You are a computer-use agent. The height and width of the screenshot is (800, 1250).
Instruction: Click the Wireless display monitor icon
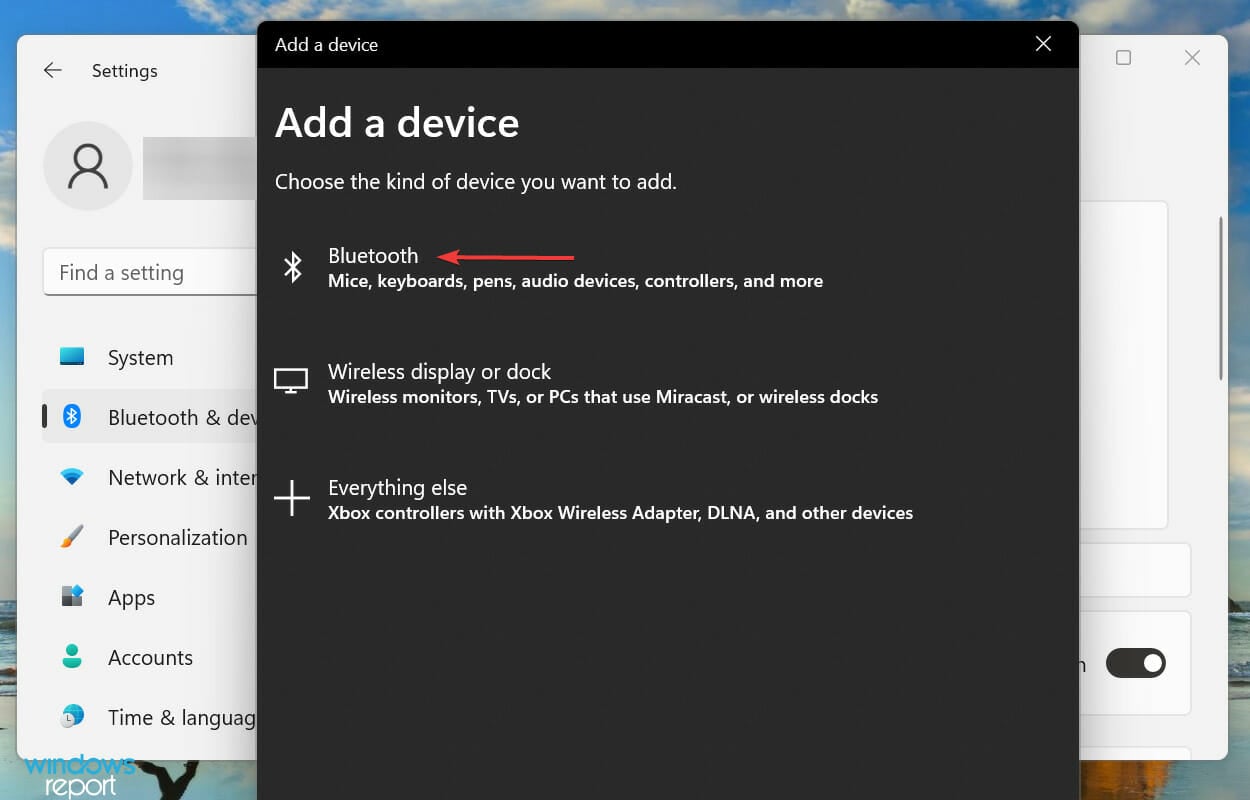pos(291,381)
